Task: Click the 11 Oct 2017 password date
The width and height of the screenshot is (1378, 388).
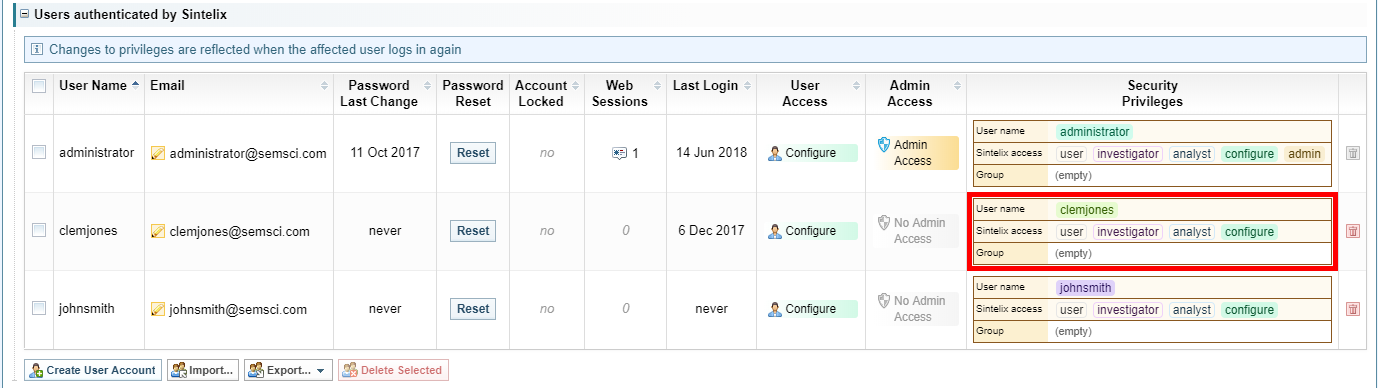Action: [x=385, y=153]
